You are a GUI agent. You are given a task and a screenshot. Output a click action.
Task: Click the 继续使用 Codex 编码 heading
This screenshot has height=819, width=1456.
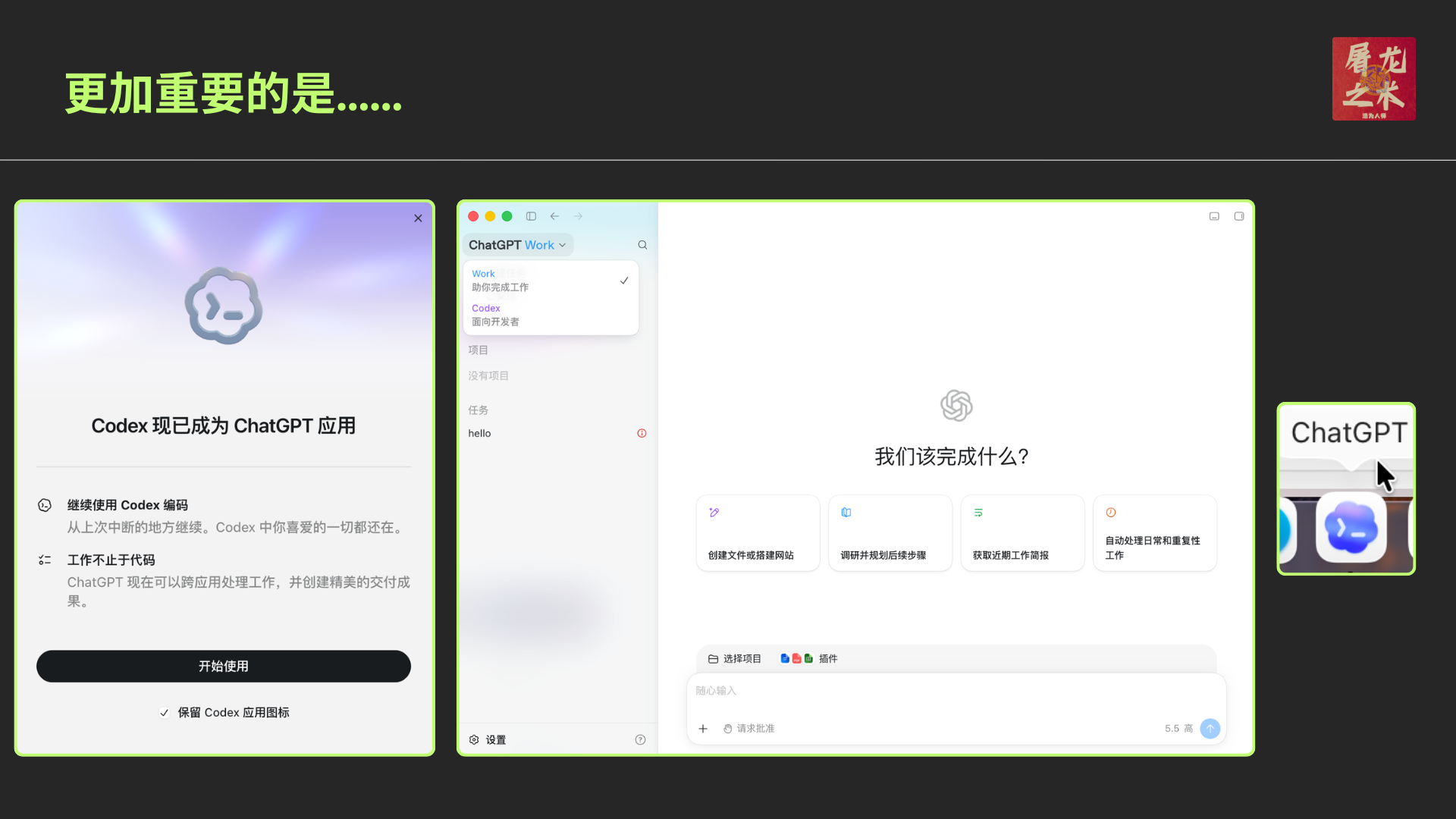127,505
